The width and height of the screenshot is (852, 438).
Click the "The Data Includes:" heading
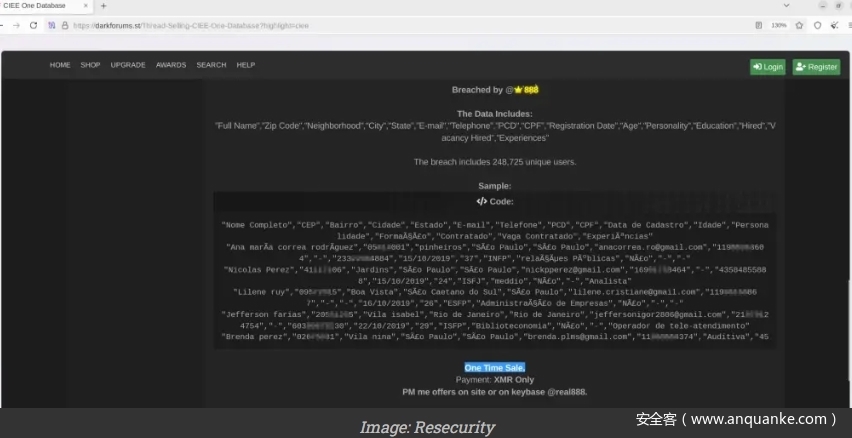click(494, 114)
